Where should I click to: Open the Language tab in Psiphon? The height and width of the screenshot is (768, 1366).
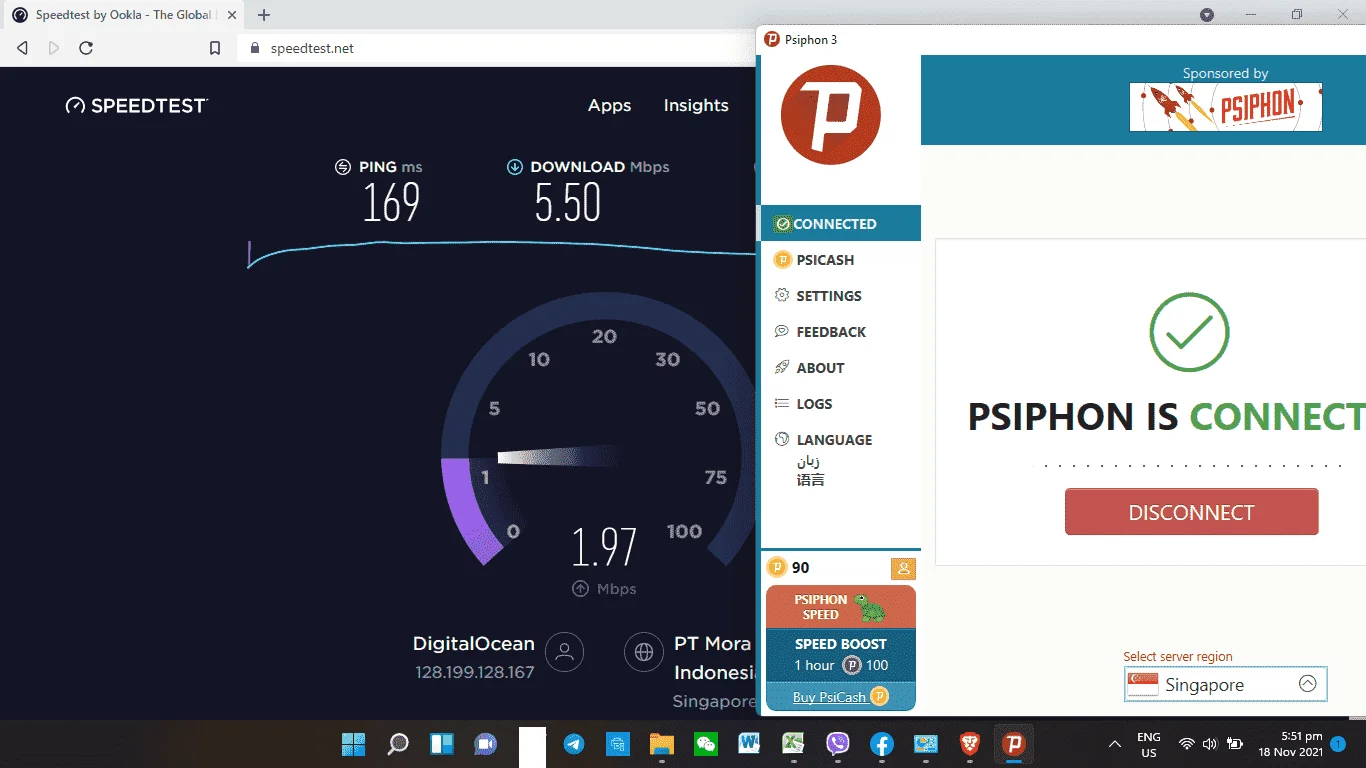click(840, 440)
